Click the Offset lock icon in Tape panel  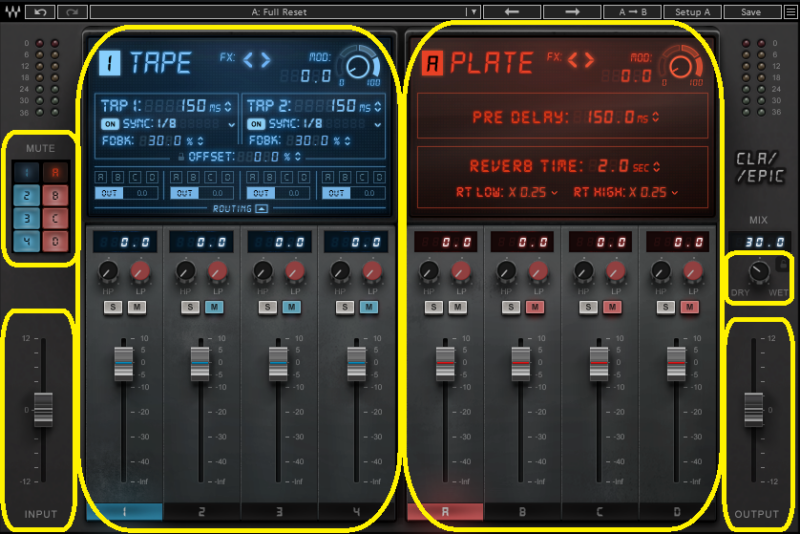pyautogui.click(x=180, y=157)
